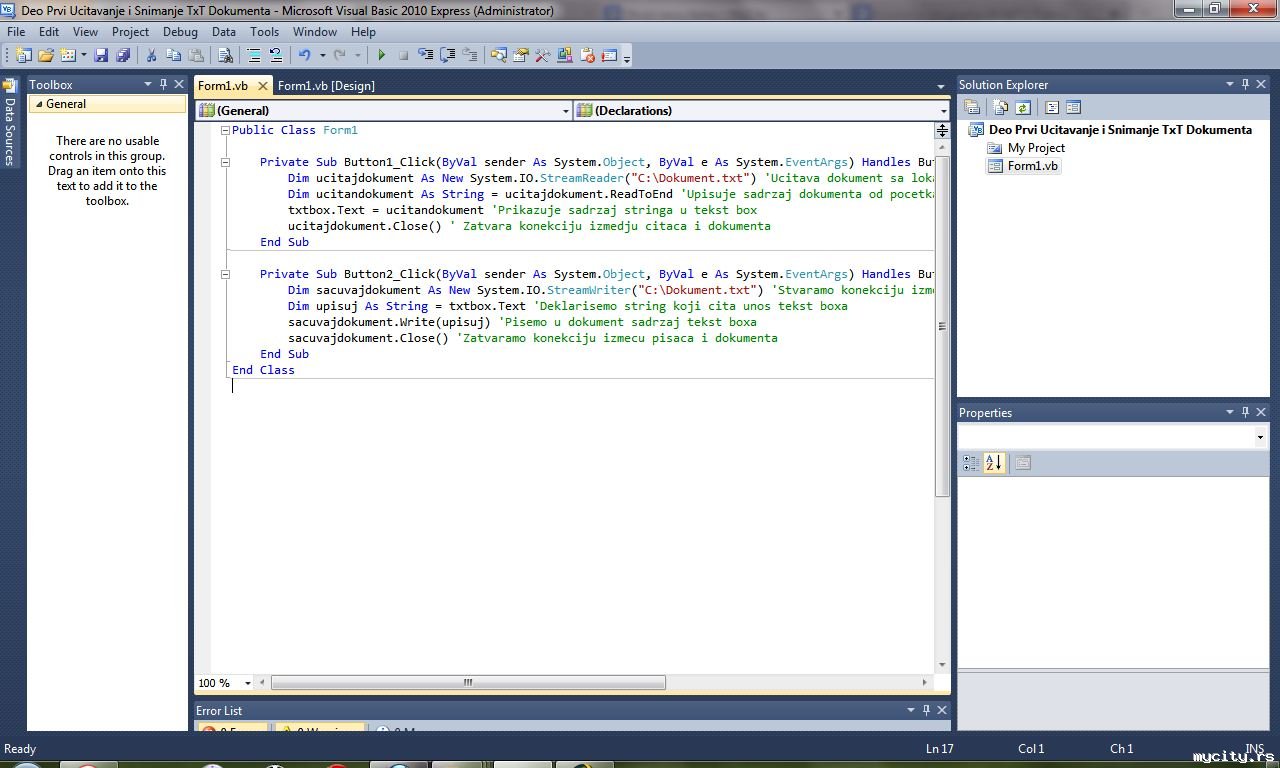1280x768 pixels.
Task: Click Show All Files in Solution Explorer
Action: [x=1001, y=108]
